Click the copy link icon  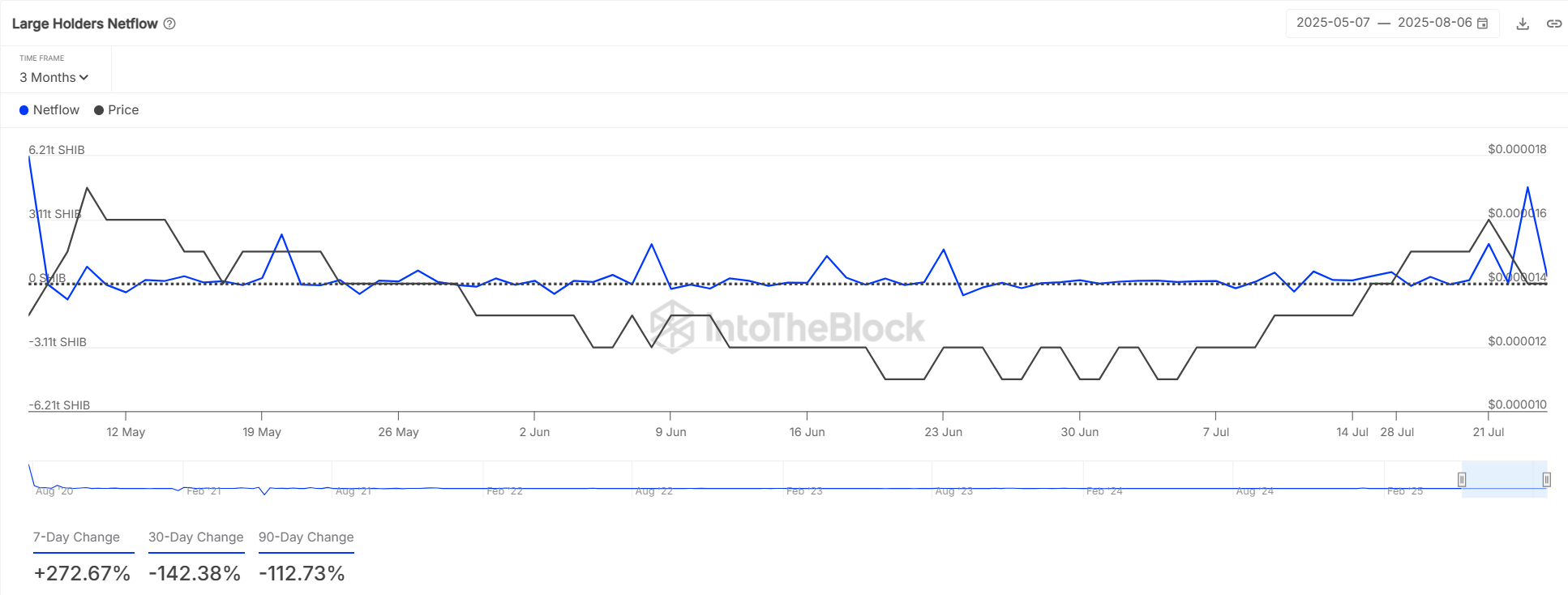tap(1553, 24)
